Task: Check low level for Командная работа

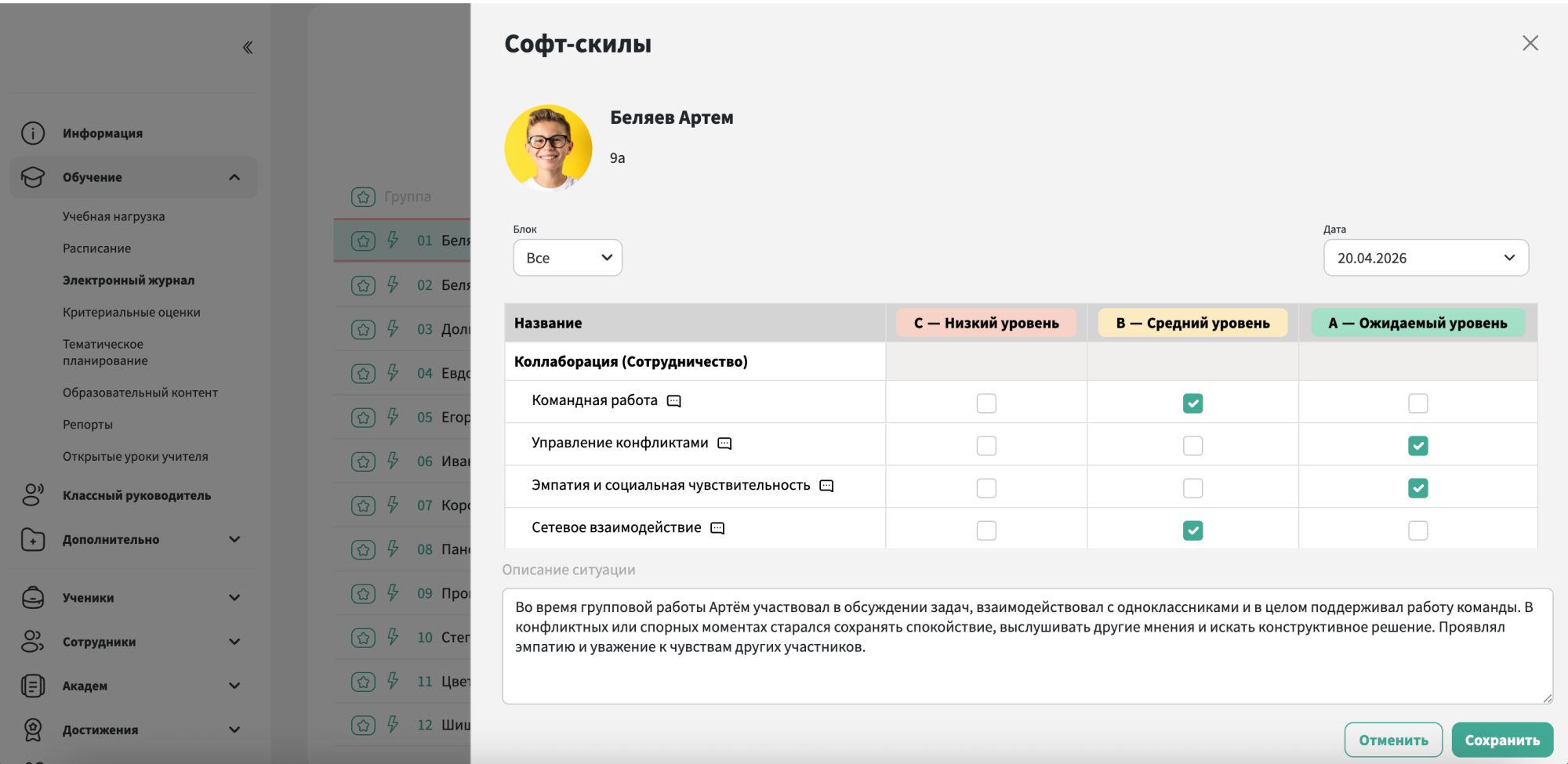Action: pyautogui.click(x=986, y=404)
